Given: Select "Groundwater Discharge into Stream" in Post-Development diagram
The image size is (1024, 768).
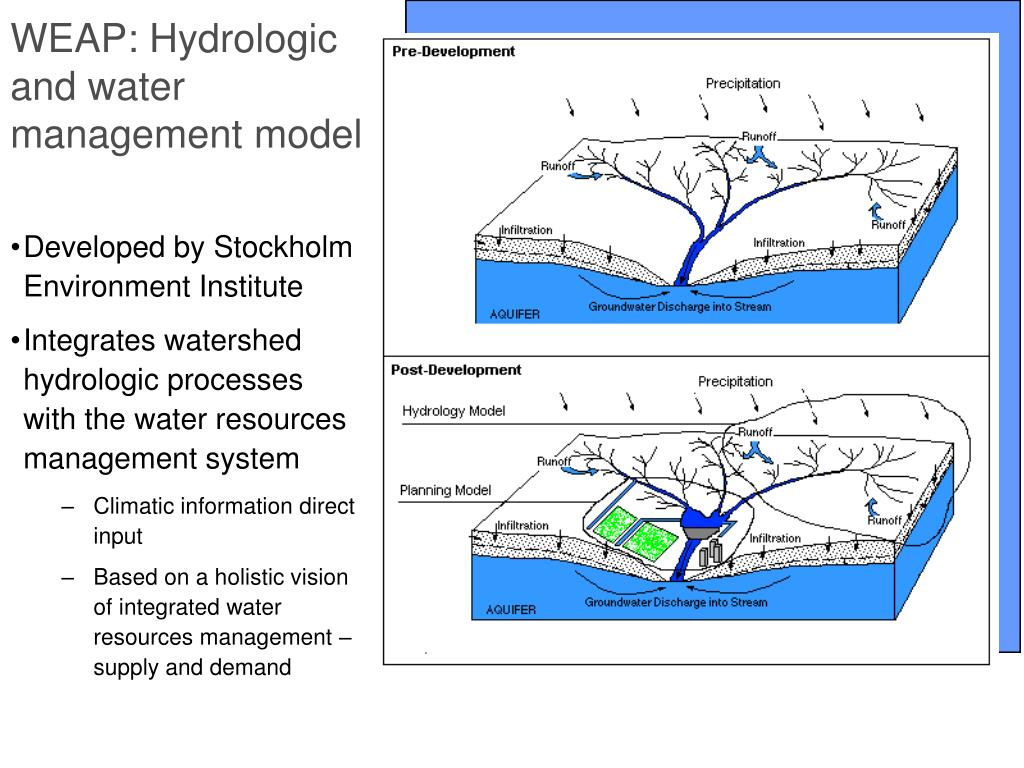Looking at the screenshot, I should click(676, 602).
